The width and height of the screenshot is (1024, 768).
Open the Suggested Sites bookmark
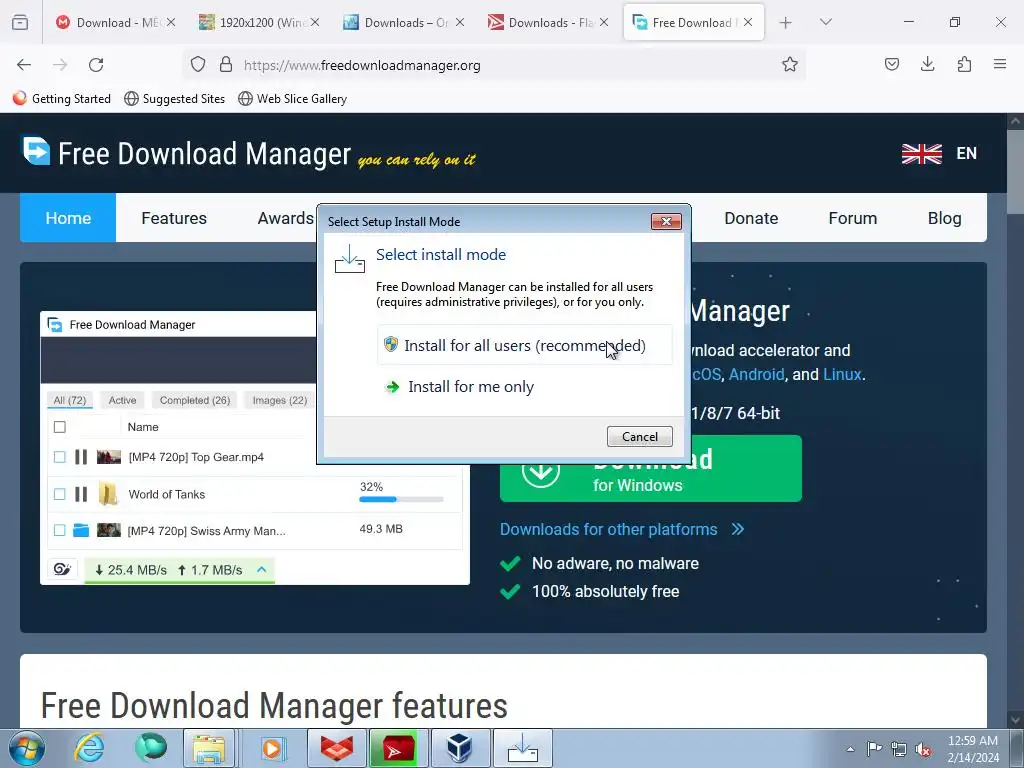(x=174, y=99)
